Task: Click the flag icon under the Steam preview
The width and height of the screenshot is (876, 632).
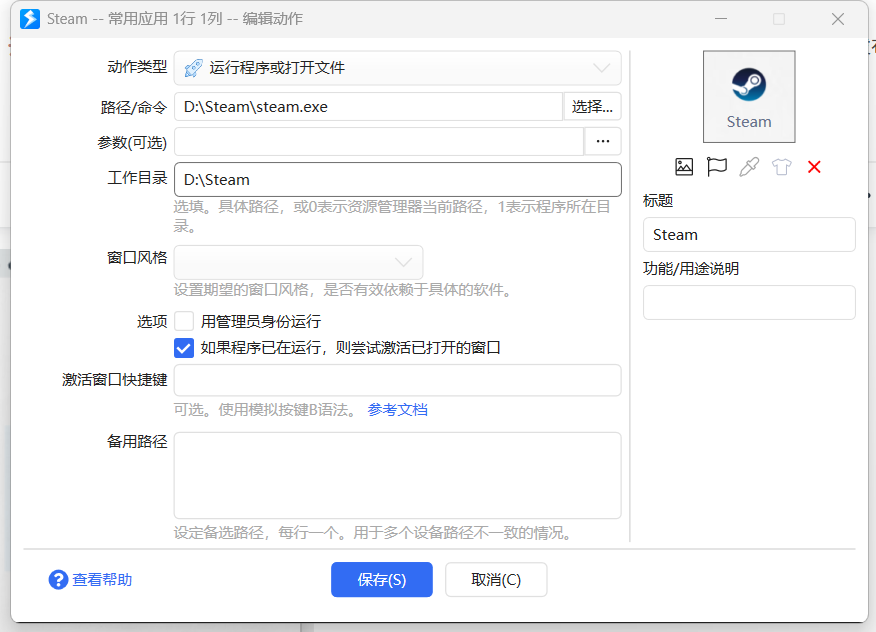Action: click(x=717, y=167)
